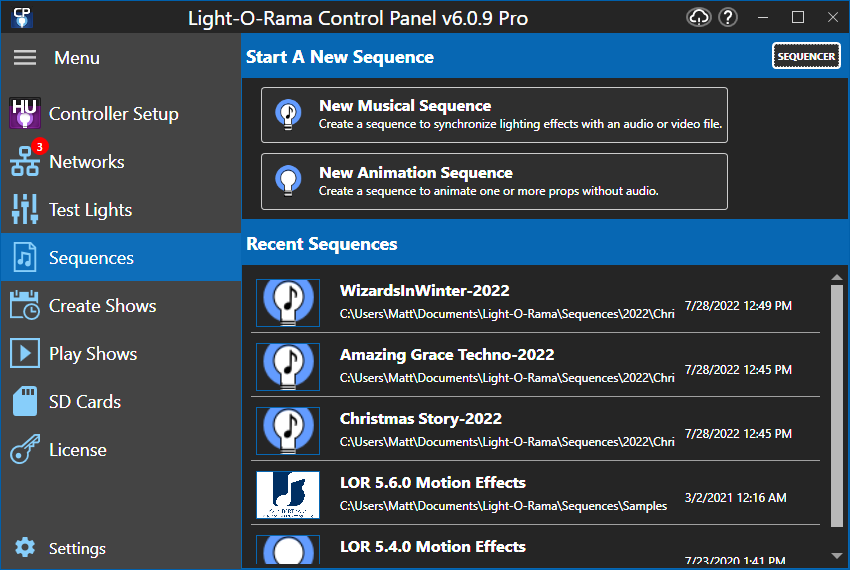
Task: Open Amazing Grace Techno-2022 sequence
Action: tap(536, 367)
